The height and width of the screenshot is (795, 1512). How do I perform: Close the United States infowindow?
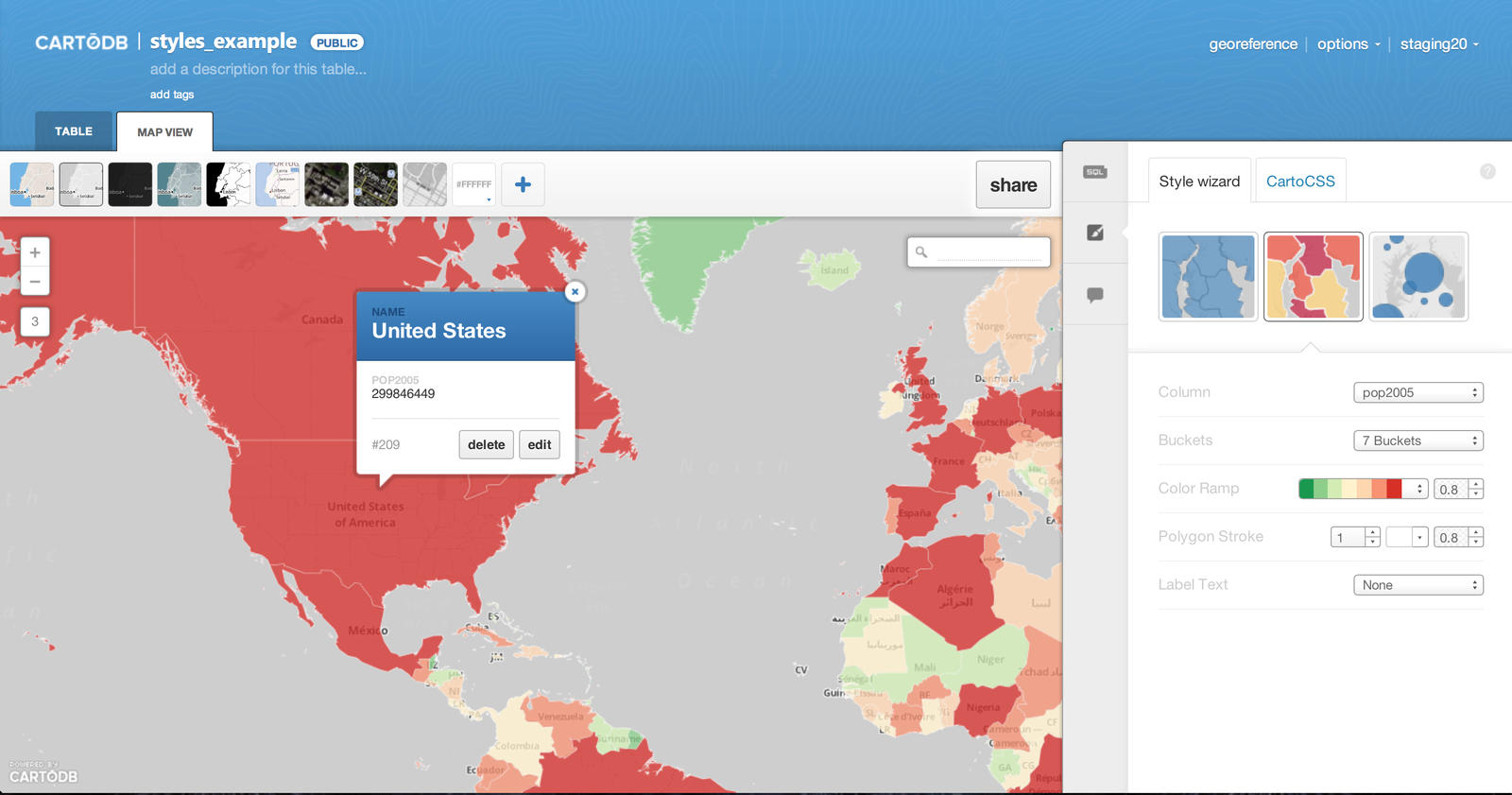(x=575, y=292)
